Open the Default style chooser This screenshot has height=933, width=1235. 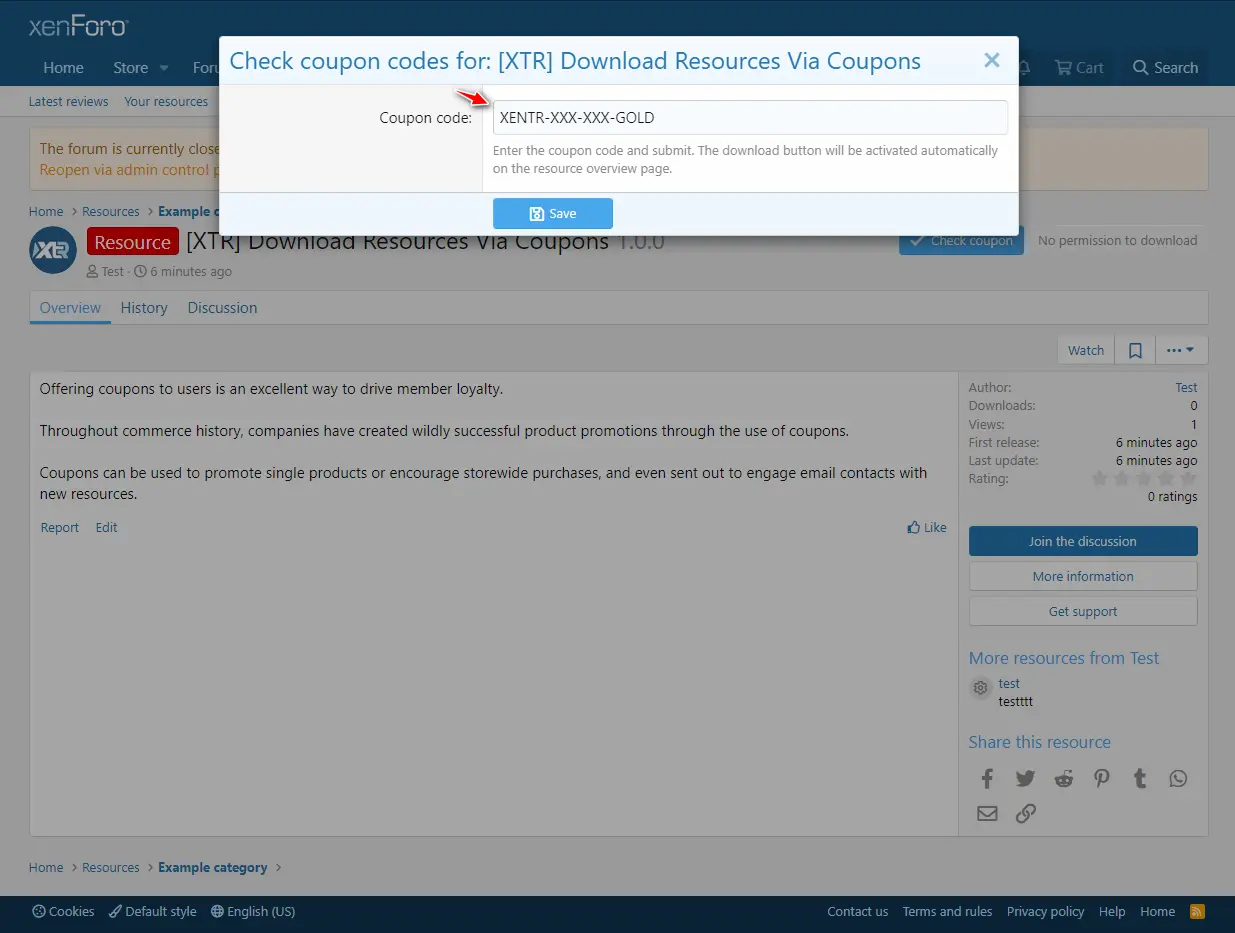(x=153, y=911)
